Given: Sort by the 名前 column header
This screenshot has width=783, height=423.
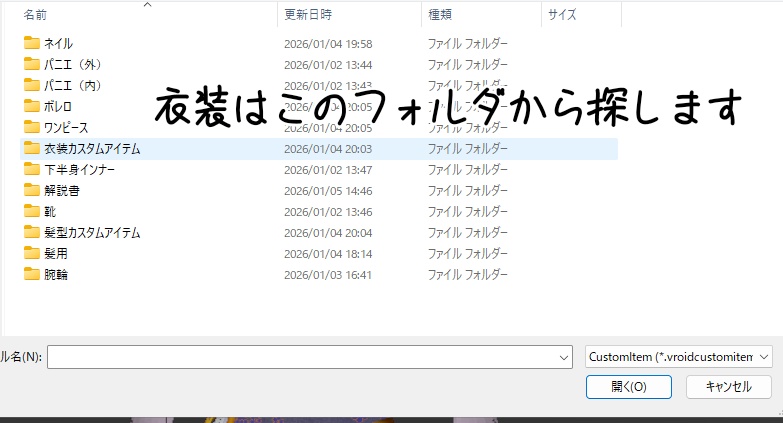Looking at the screenshot, I should (35, 15).
